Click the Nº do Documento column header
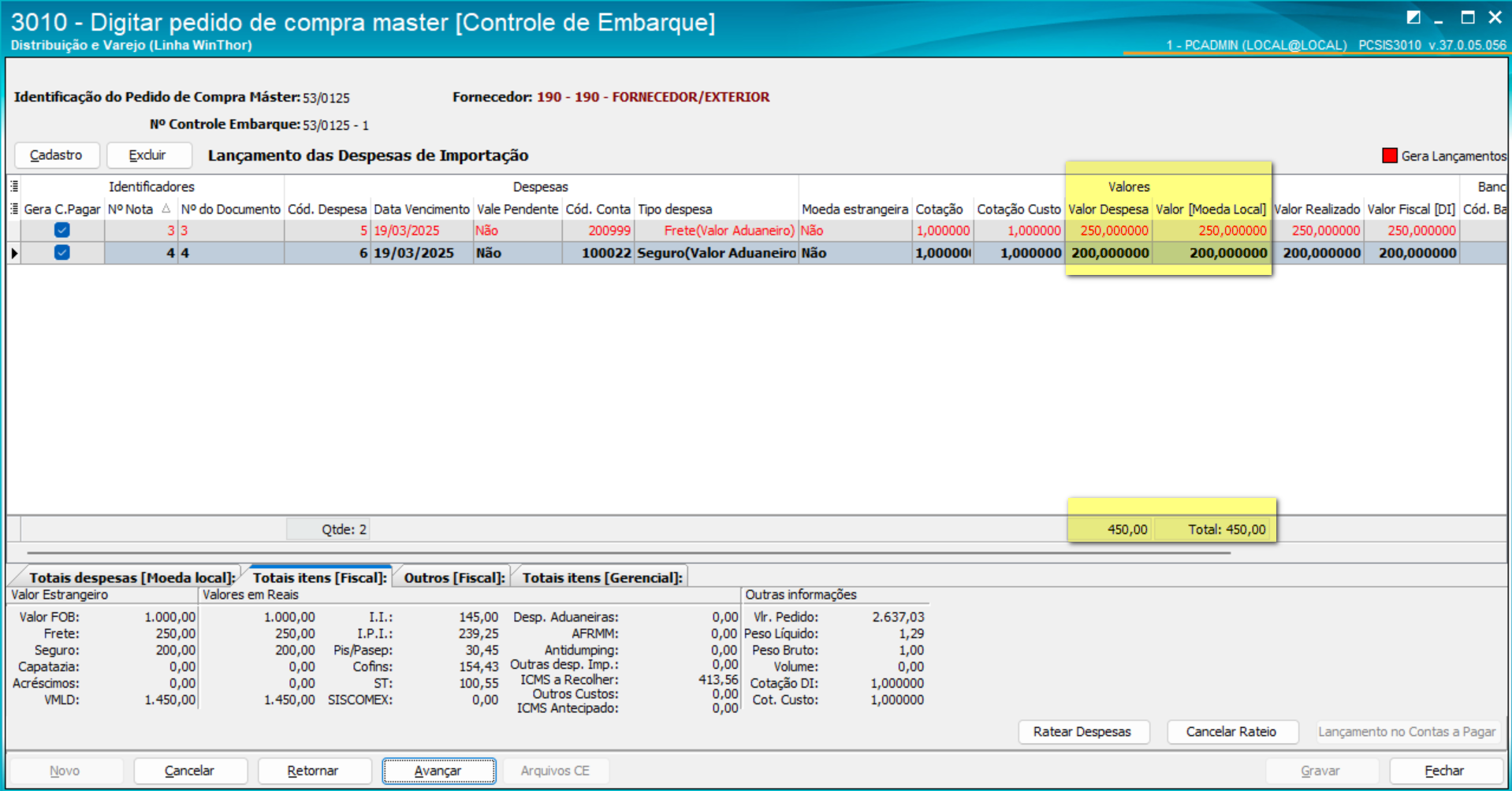Image resolution: width=1512 pixels, height=791 pixels. [231, 209]
